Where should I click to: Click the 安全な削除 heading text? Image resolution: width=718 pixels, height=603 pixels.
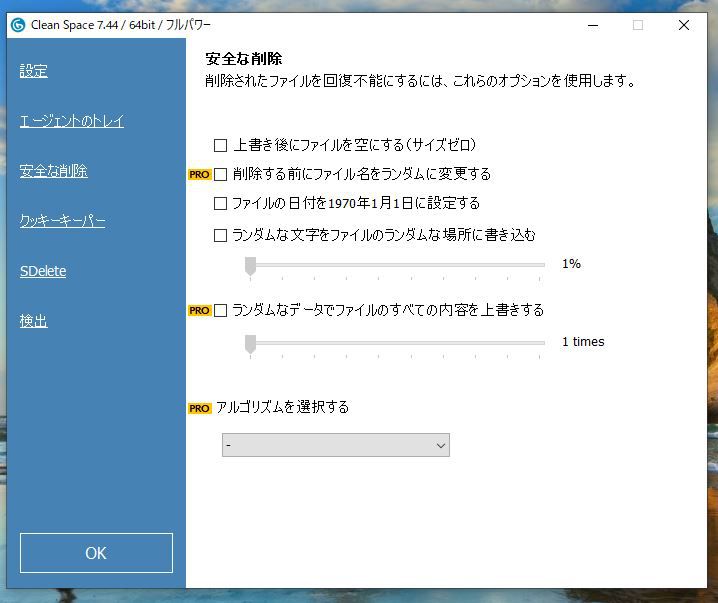pos(244,59)
